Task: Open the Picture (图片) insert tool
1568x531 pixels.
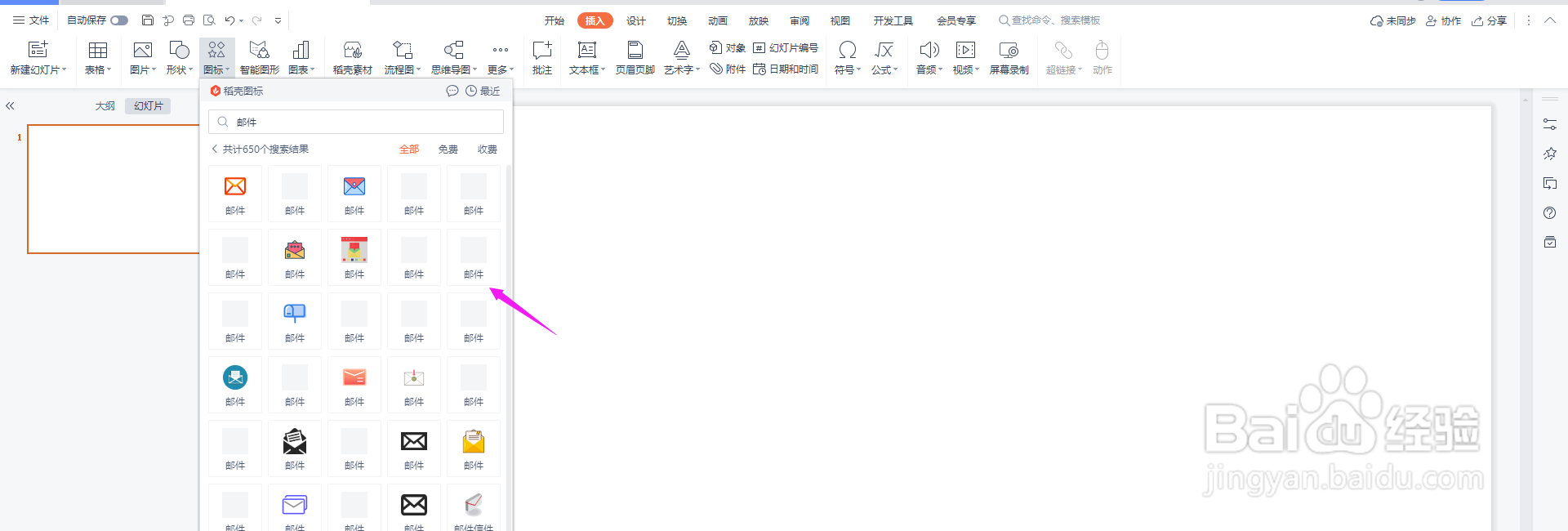Action: (142, 58)
